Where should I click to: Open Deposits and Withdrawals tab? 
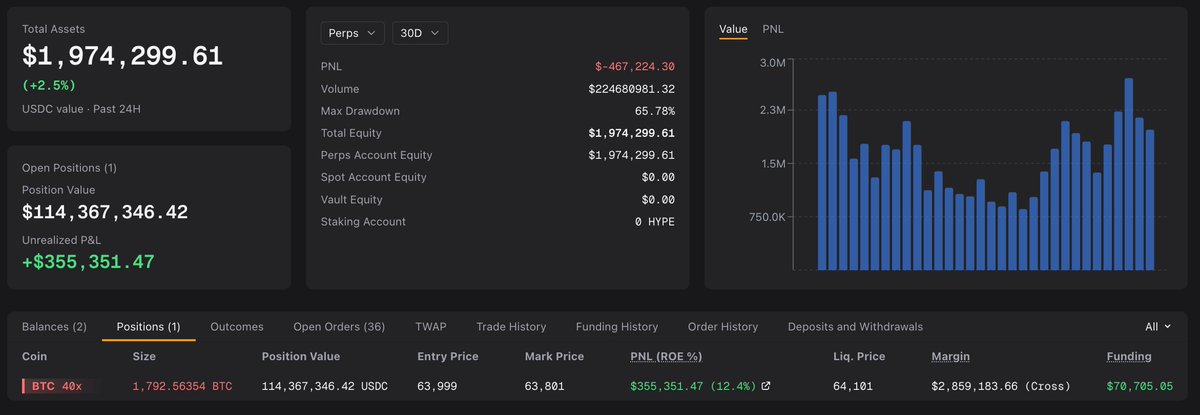tap(855, 327)
